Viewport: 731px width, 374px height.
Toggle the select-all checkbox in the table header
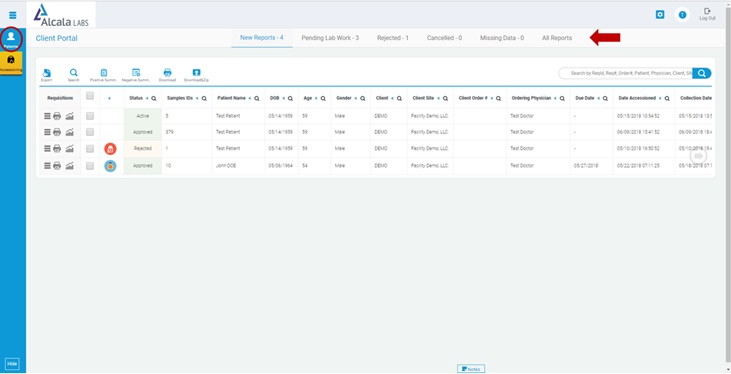point(90,96)
